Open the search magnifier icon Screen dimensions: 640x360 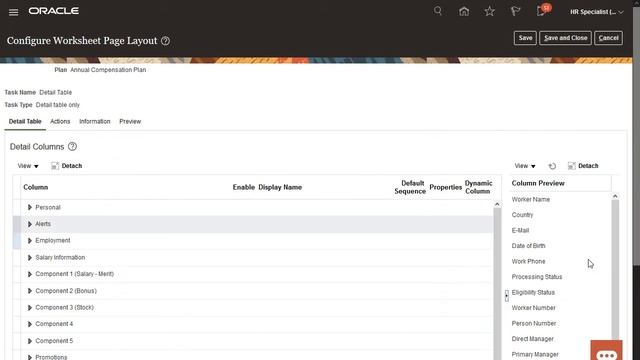pyautogui.click(x=438, y=11)
